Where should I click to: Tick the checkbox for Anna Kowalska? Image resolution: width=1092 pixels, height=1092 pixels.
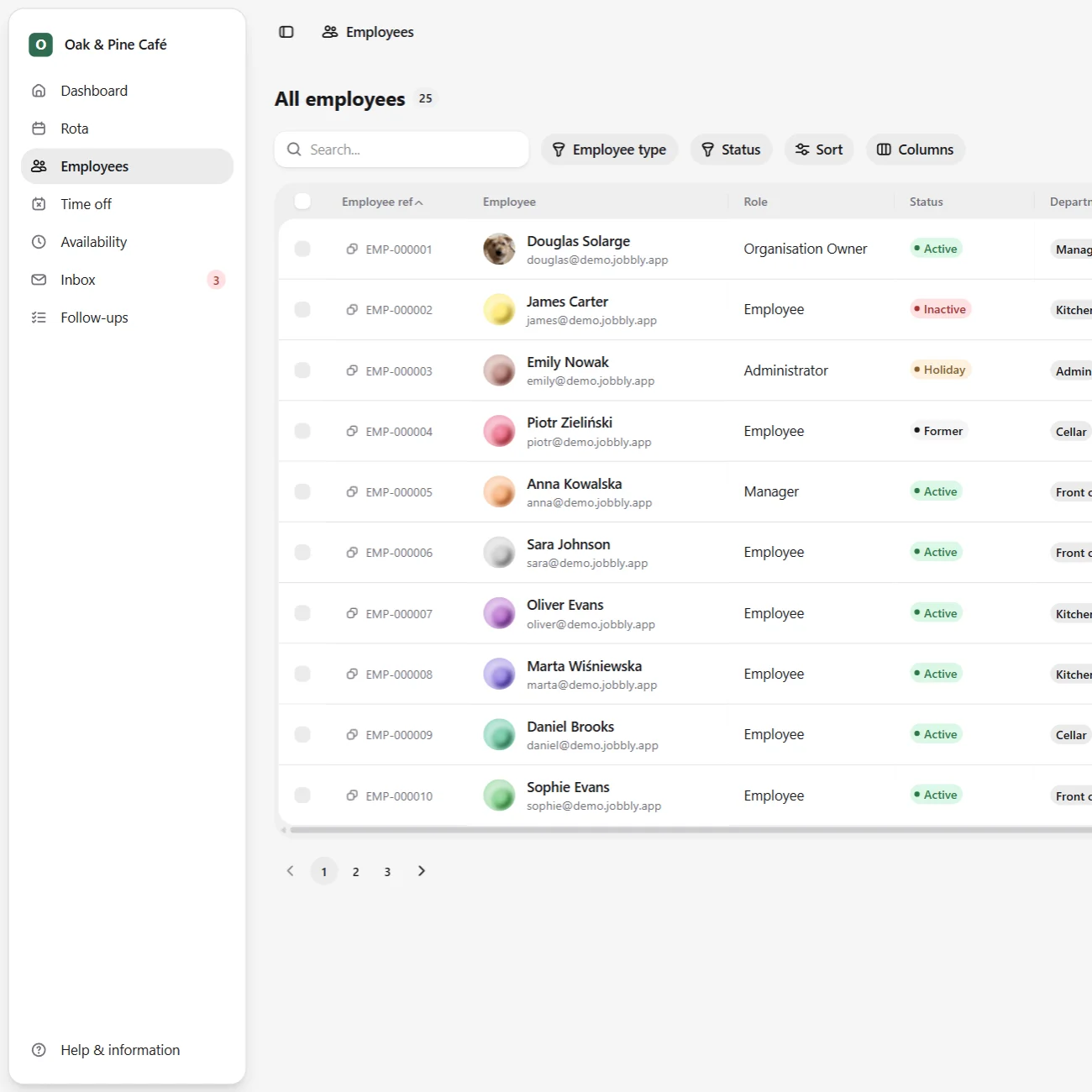(x=302, y=491)
